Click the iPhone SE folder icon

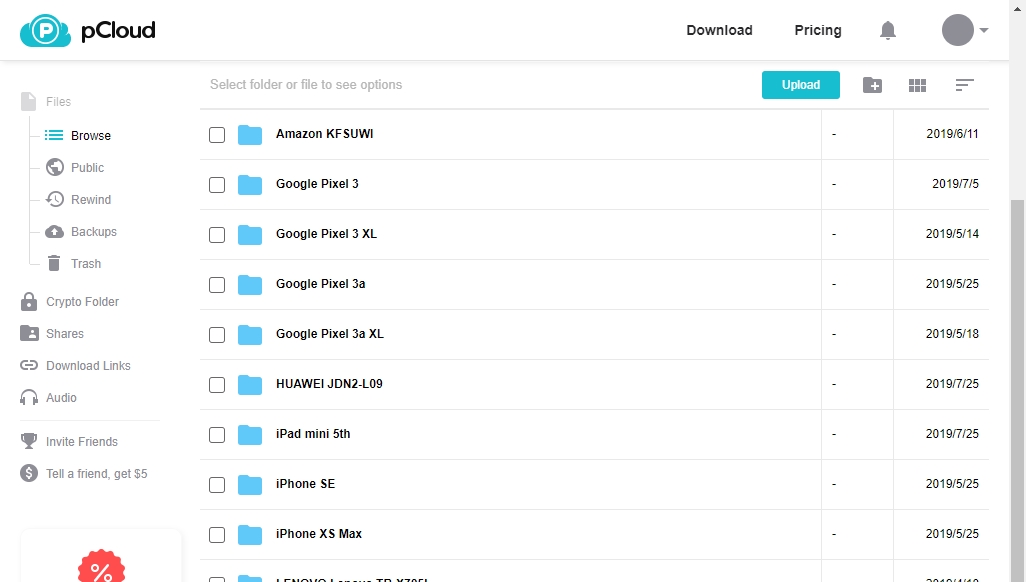pyautogui.click(x=250, y=484)
